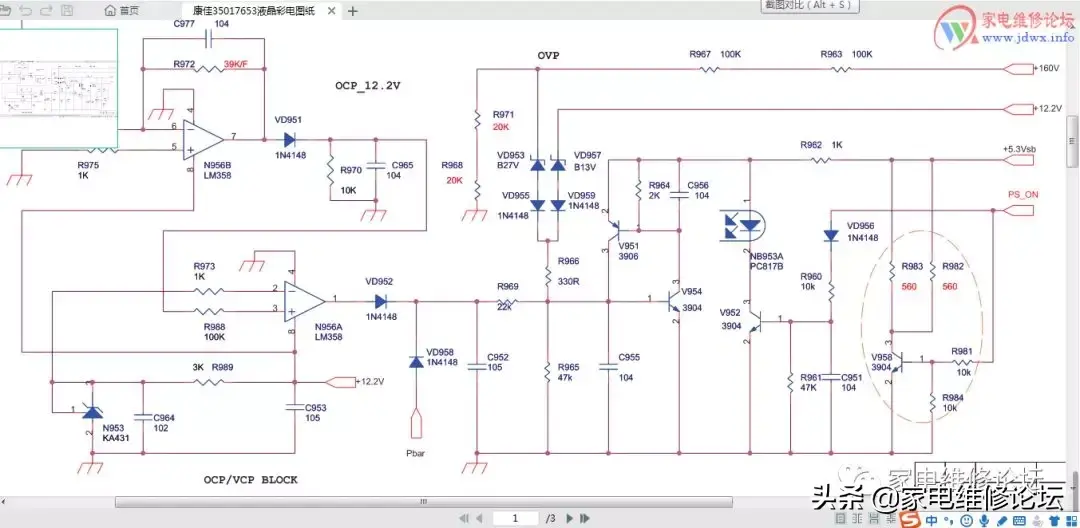Click the V952 3904 transistor label
Viewport: 1080px width, 528px height.
[x=733, y=319]
